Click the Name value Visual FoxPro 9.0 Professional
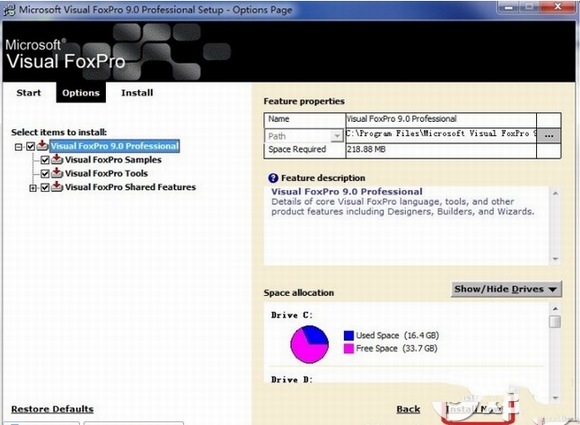Image resolution: width=580 pixels, height=425 pixels. coord(401,119)
